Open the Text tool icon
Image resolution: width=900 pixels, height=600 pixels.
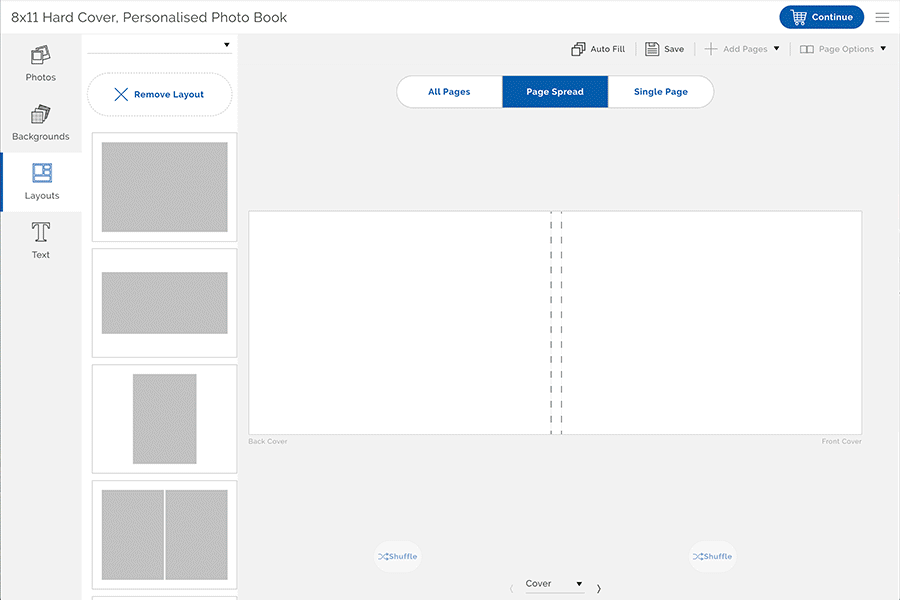point(40,232)
